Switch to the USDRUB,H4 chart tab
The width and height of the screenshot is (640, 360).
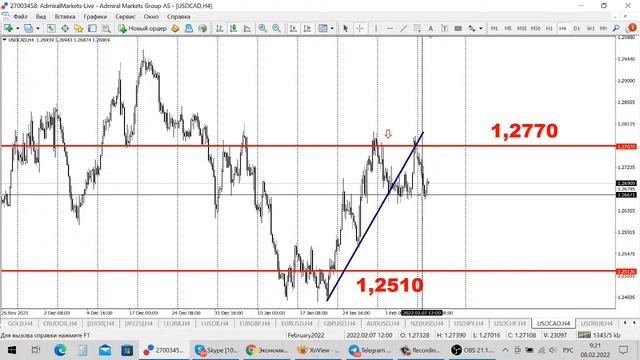596,323
